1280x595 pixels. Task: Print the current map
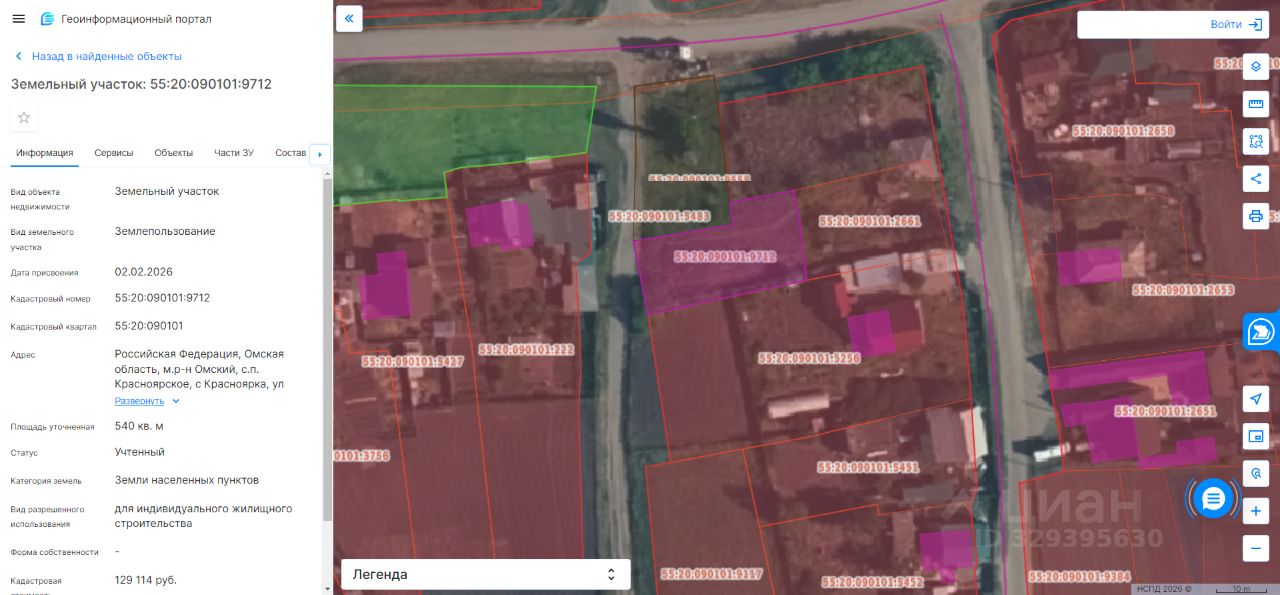click(x=1256, y=216)
